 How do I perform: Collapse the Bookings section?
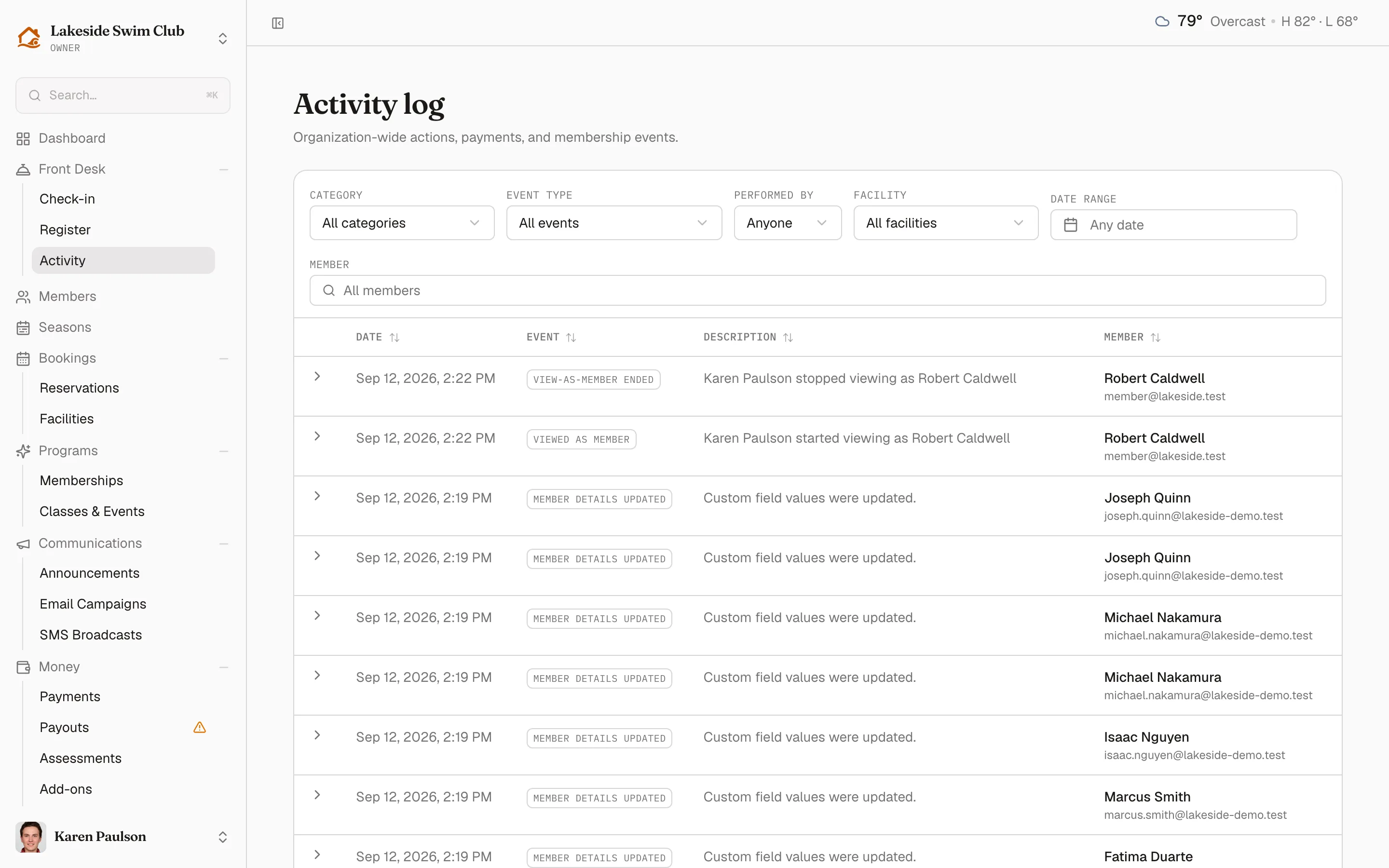[x=224, y=359]
